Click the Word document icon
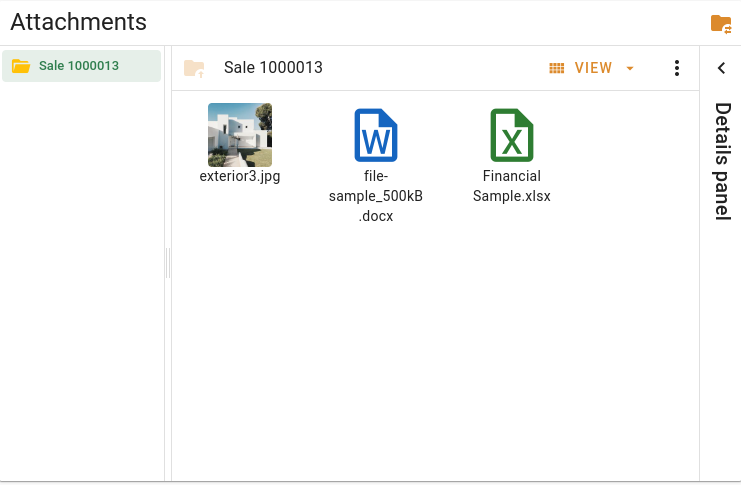The width and height of the screenshot is (741, 485). [376, 135]
